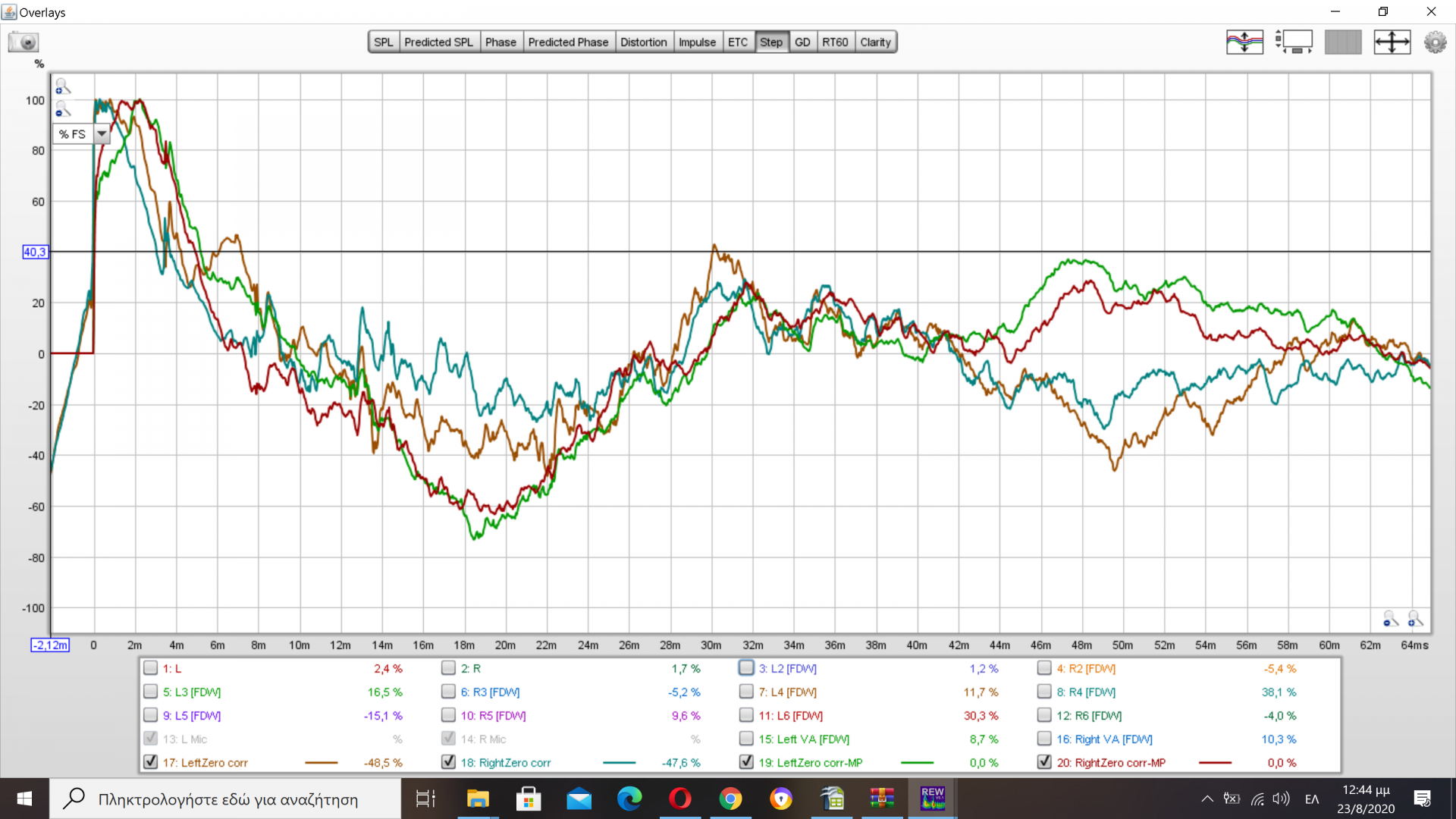Open the Wi-Fi network tray icon
The image size is (1456, 819).
tap(1257, 799)
